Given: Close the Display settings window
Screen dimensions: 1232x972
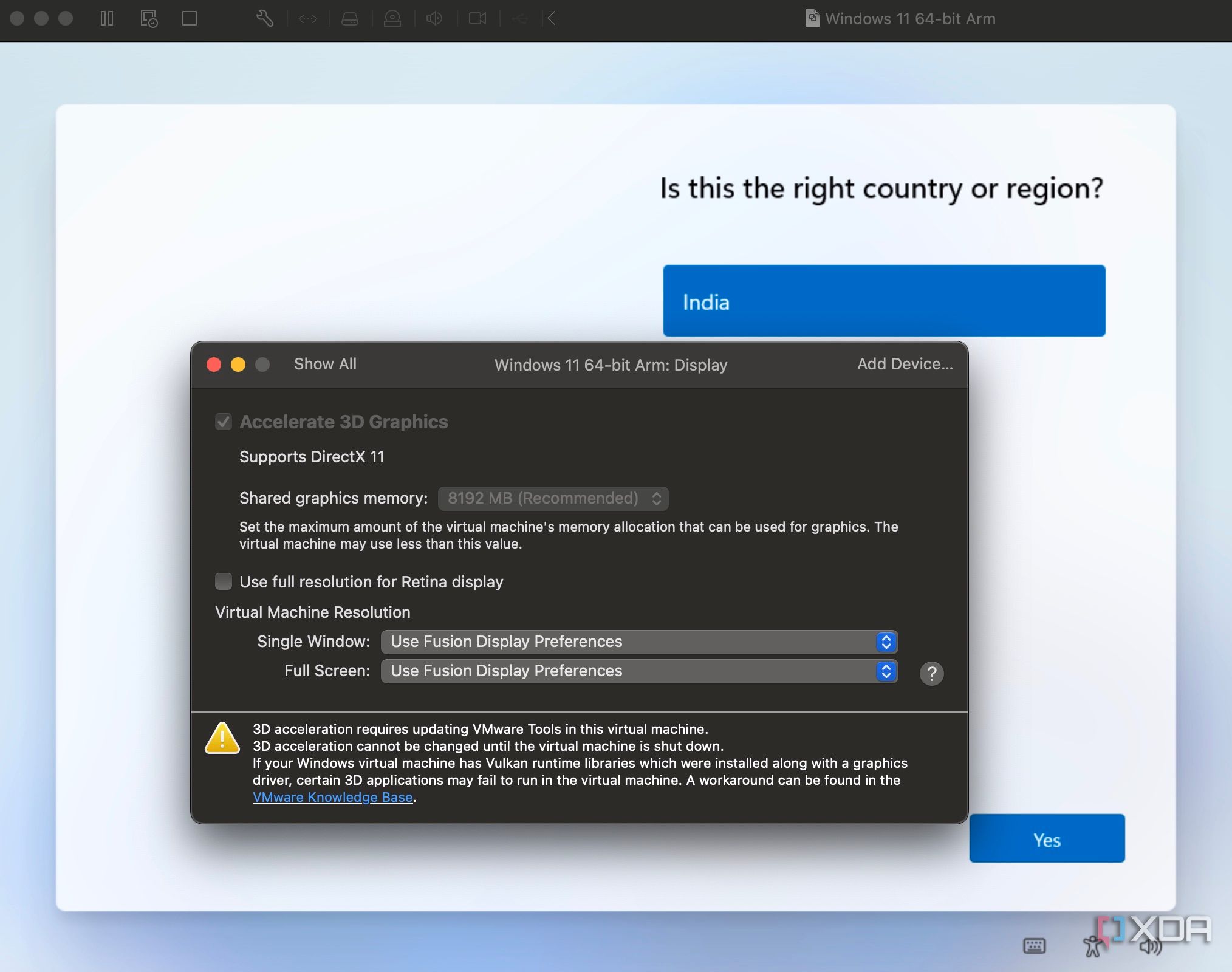Looking at the screenshot, I should click(214, 364).
